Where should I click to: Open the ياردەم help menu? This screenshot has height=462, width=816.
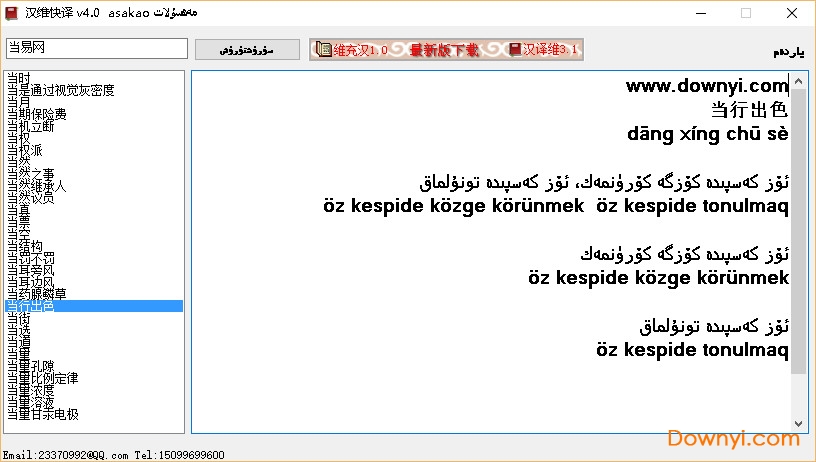click(789, 50)
